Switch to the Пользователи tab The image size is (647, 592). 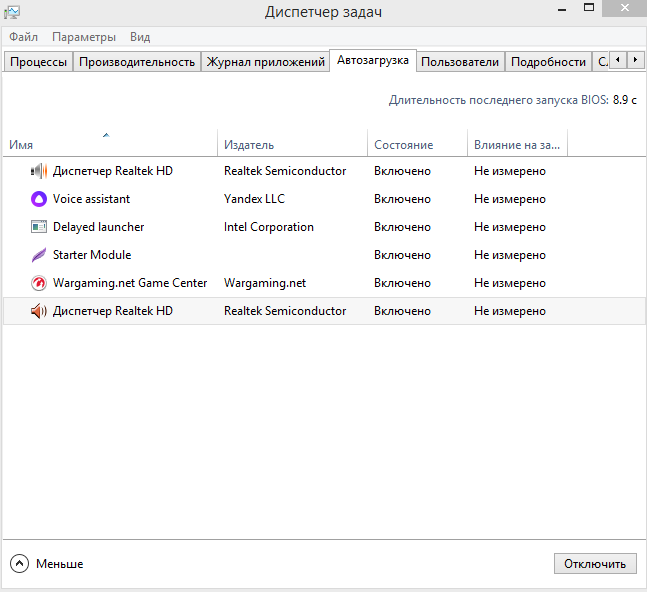coord(460,62)
